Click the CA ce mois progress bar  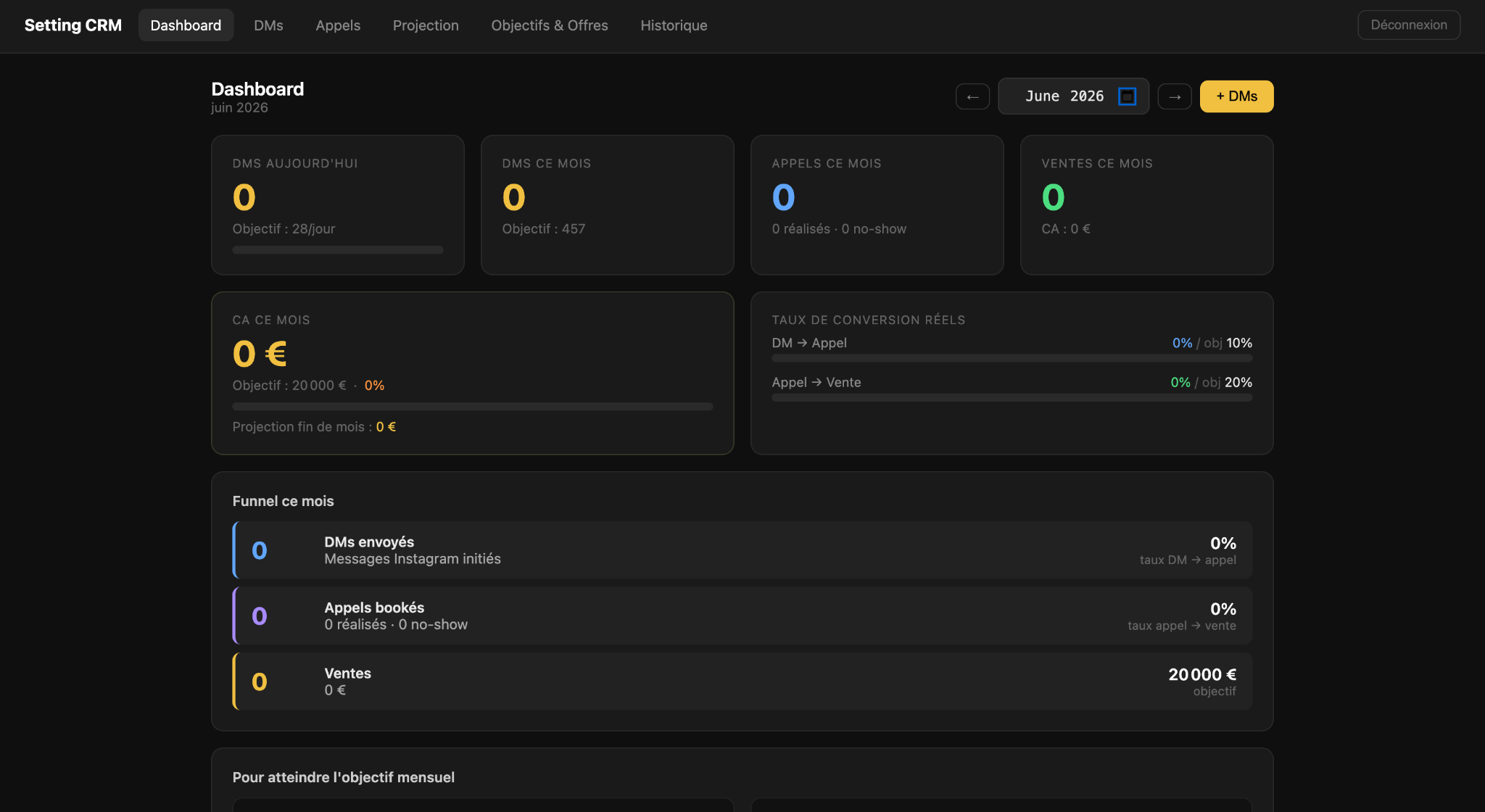coord(473,407)
